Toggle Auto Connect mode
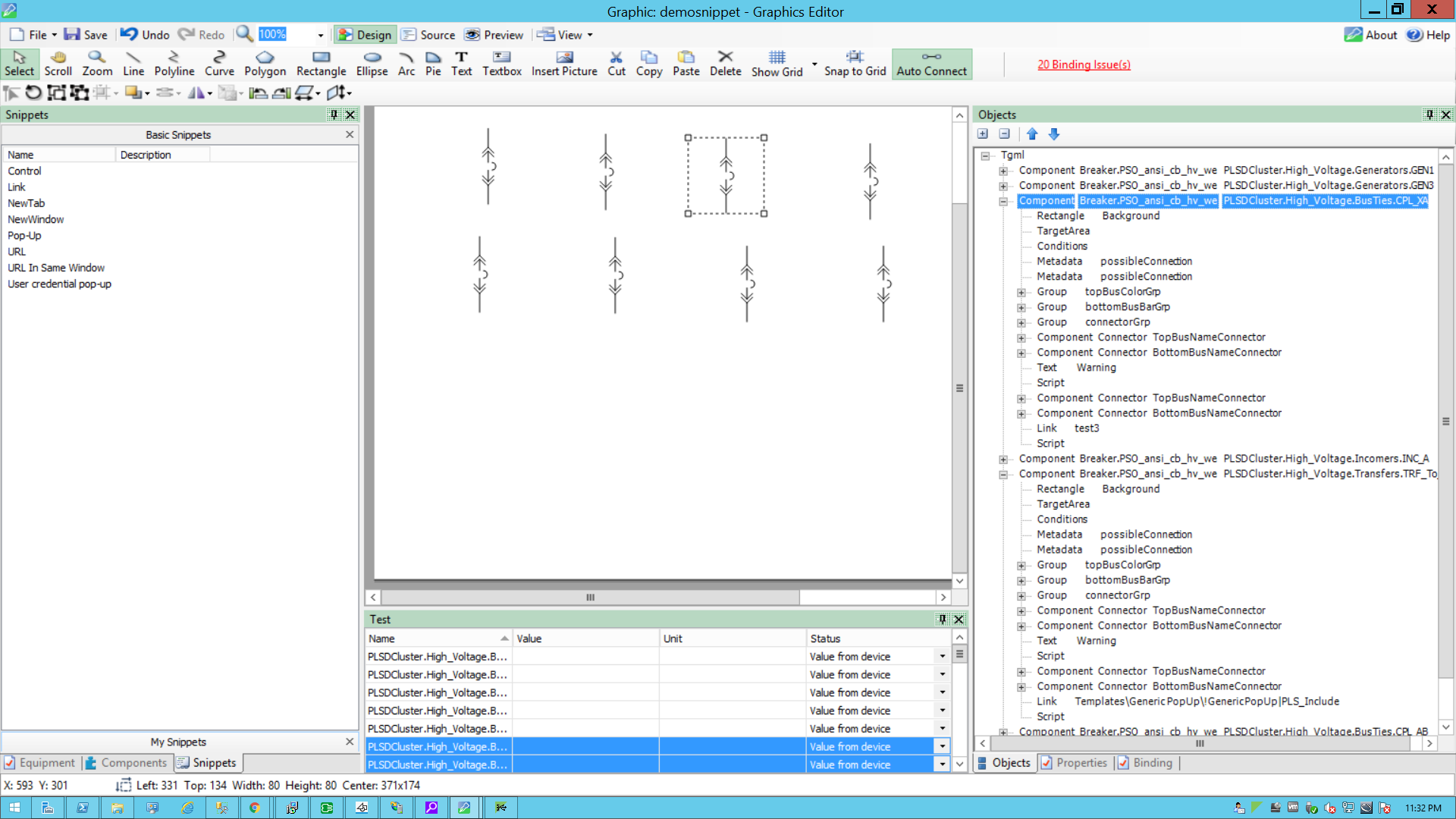 coord(931,64)
